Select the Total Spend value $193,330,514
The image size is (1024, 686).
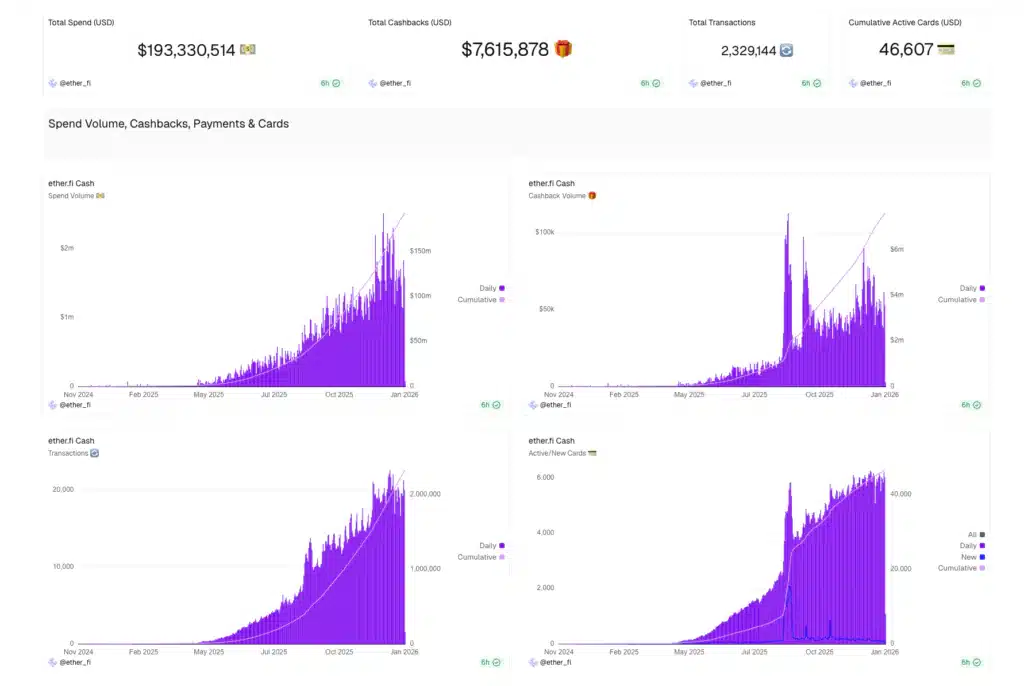tap(186, 49)
